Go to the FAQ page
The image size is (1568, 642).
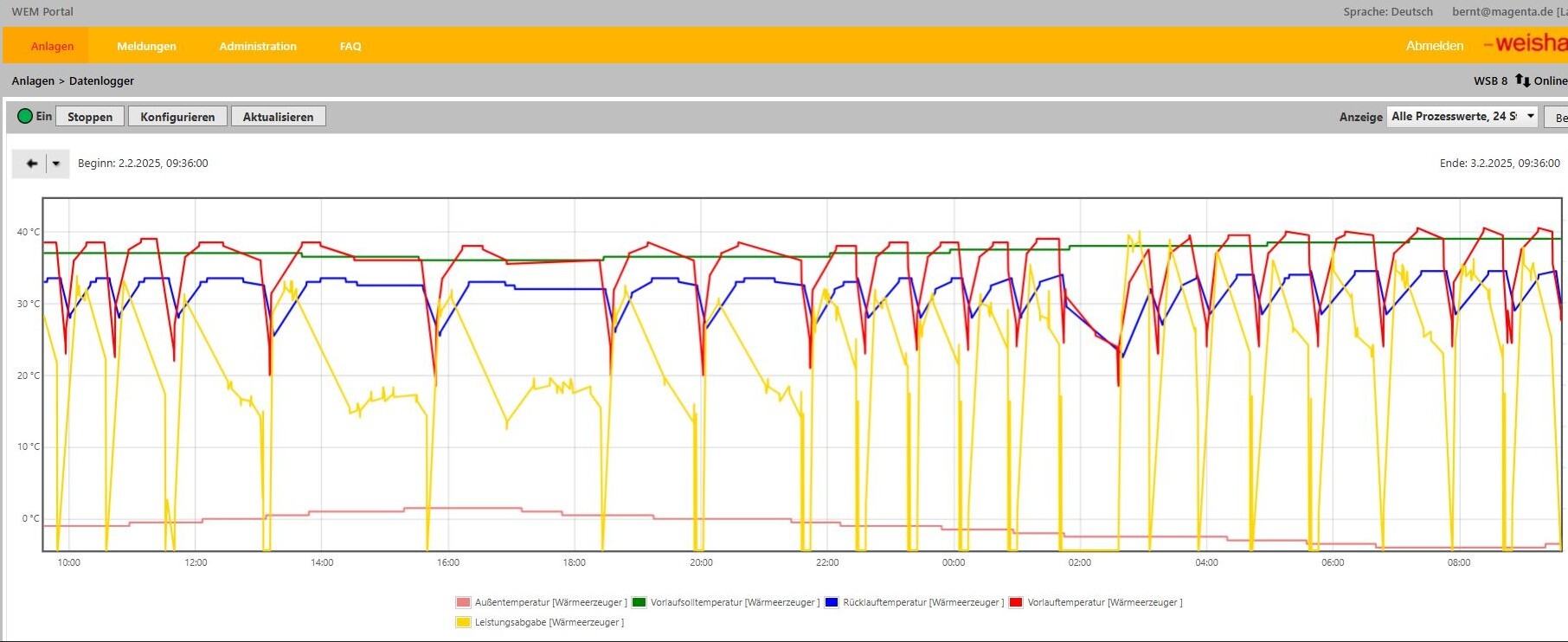point(350,46)
